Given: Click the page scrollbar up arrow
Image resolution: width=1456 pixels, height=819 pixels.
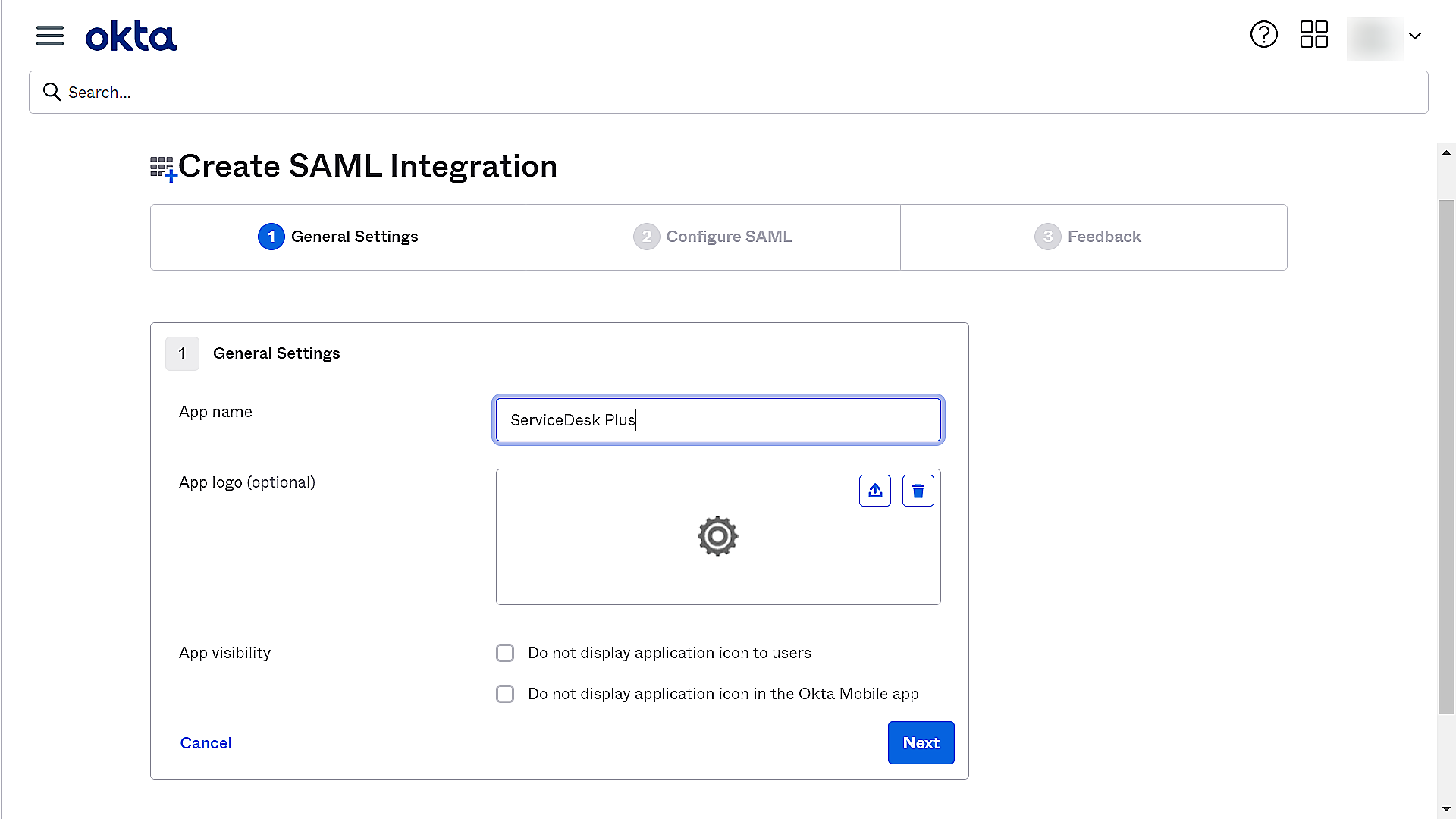Looking at the screenshot, I should (x=1446, y=152).
